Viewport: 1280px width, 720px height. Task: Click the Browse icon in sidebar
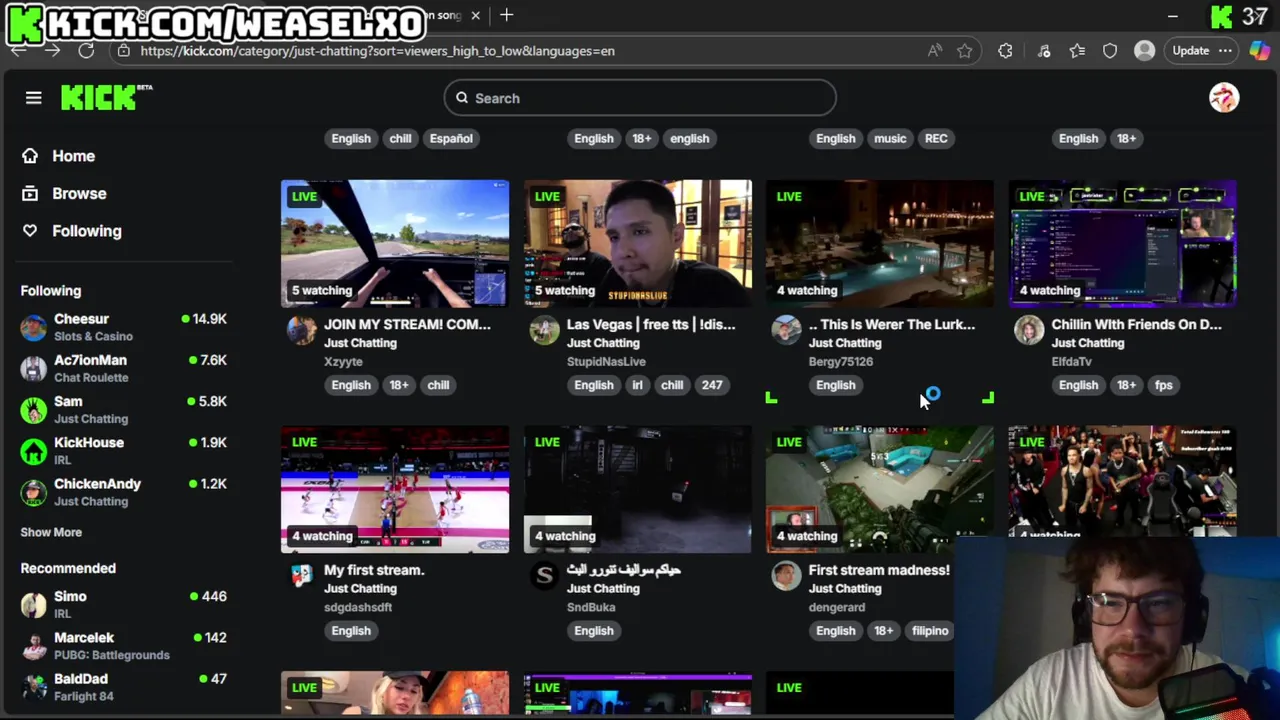(30, 193)
